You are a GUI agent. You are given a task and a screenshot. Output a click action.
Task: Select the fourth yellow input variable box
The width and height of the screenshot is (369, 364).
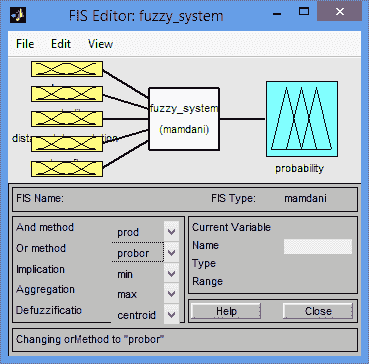[67, 144]
